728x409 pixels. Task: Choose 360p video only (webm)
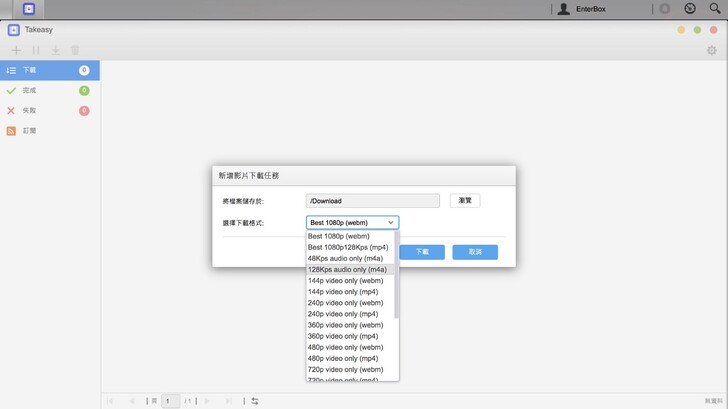(x=350, y=325)
